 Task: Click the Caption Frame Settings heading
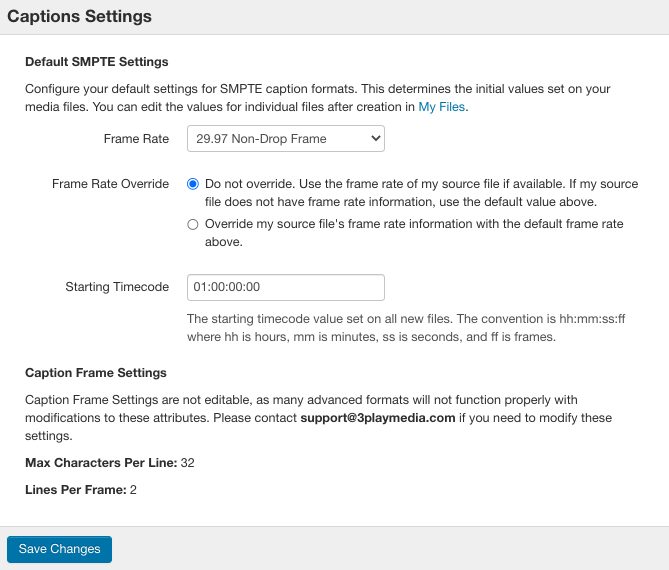(96, 372)
